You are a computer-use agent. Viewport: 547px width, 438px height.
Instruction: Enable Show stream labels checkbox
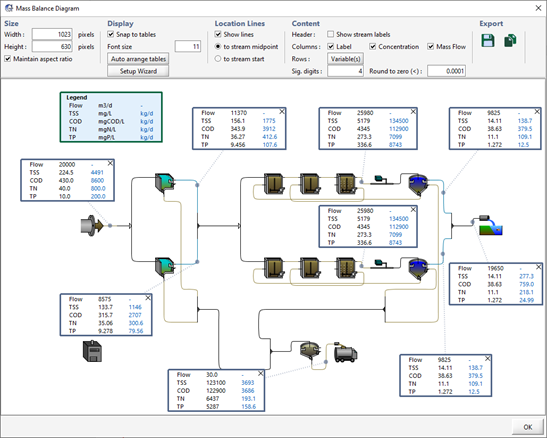tap(330, 34)
